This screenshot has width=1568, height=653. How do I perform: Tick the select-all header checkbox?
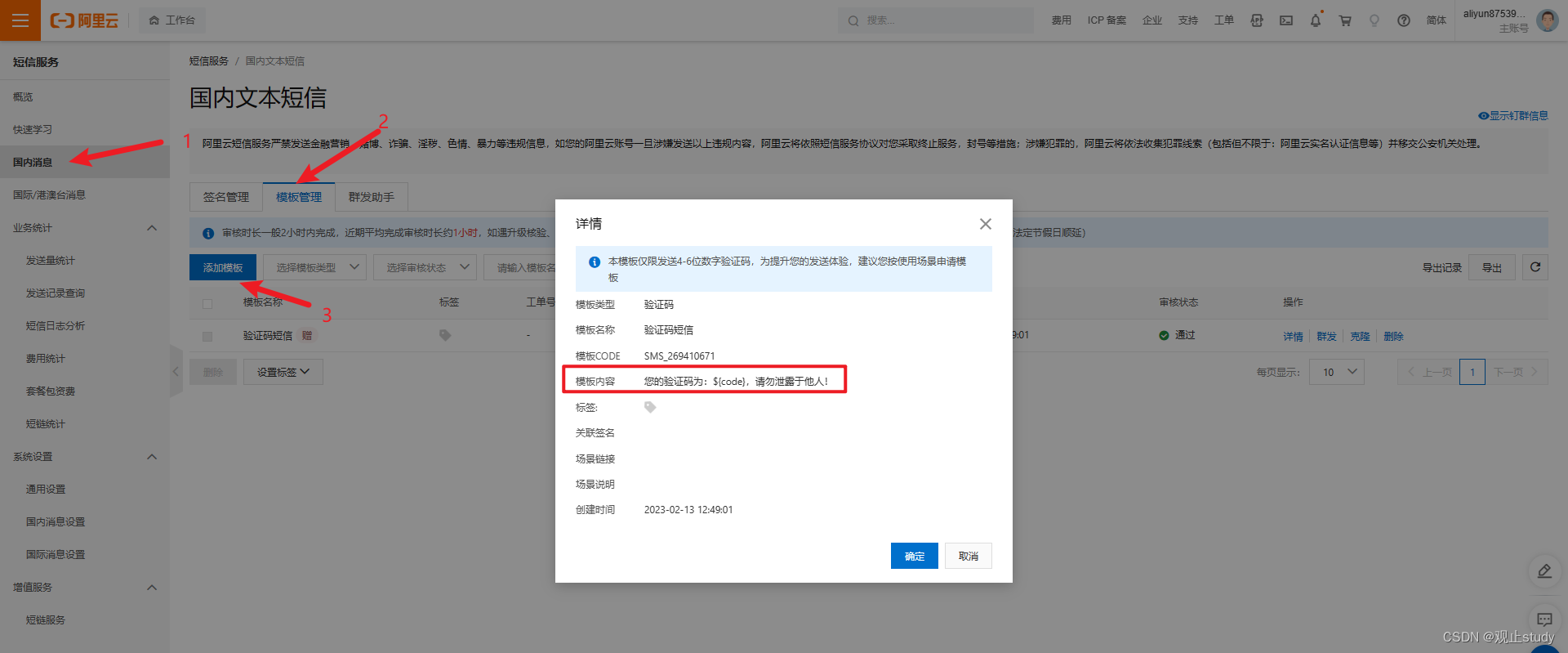[x=207, y=303]
